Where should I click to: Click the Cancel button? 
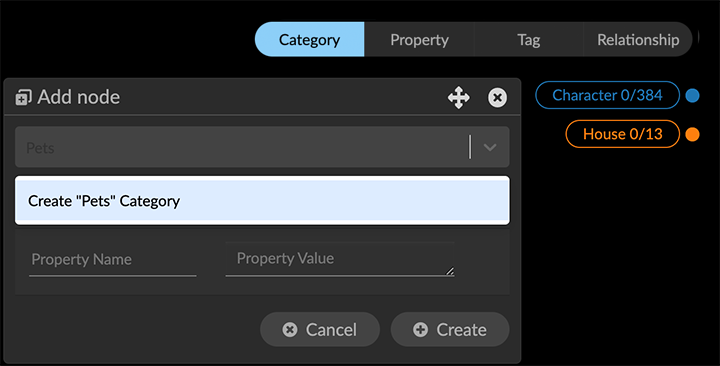(320, 329)
